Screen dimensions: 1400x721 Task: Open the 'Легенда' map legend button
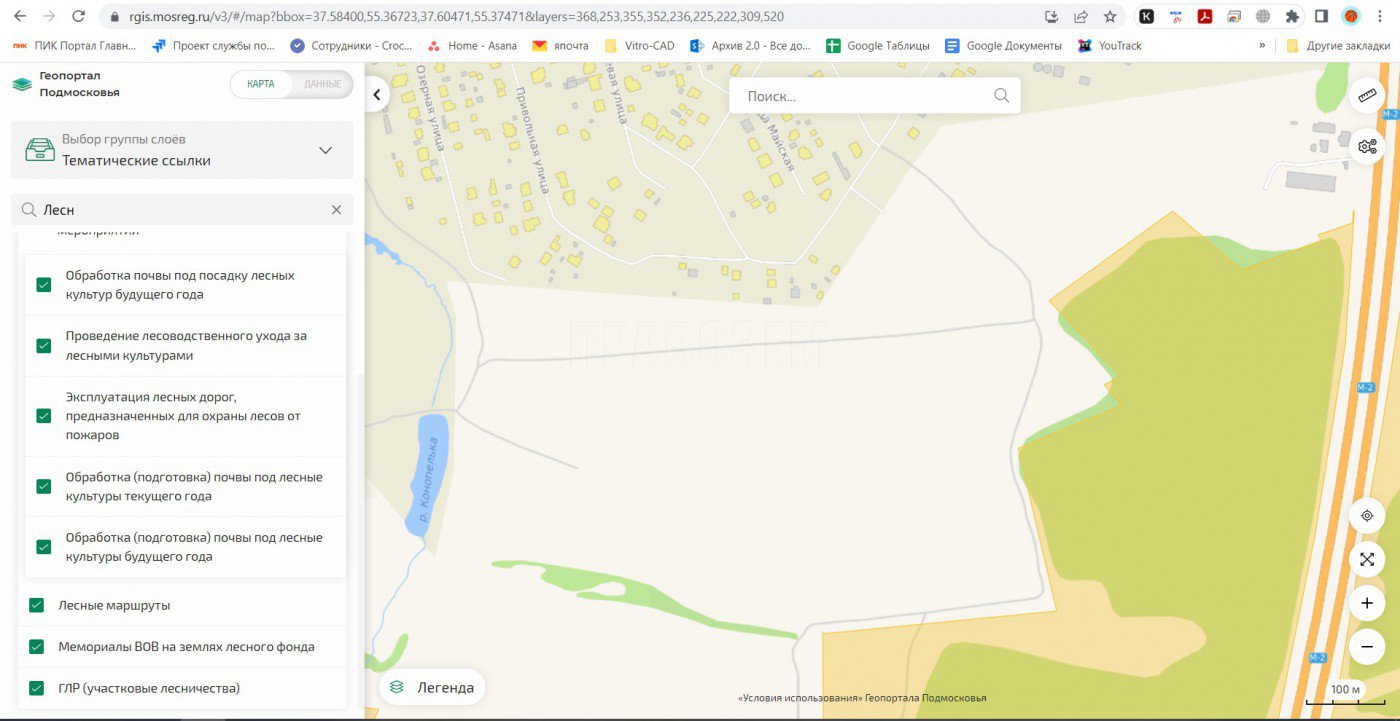(432, 687)
